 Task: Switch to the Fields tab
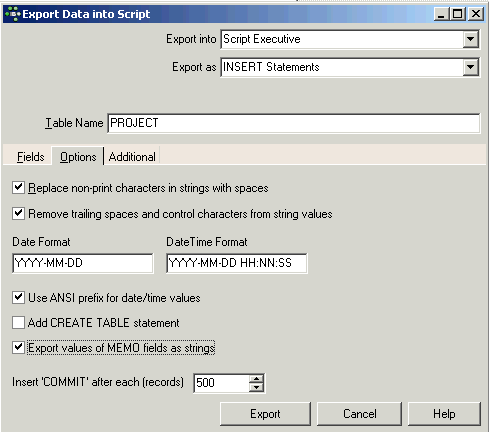[x=31, y=157]
